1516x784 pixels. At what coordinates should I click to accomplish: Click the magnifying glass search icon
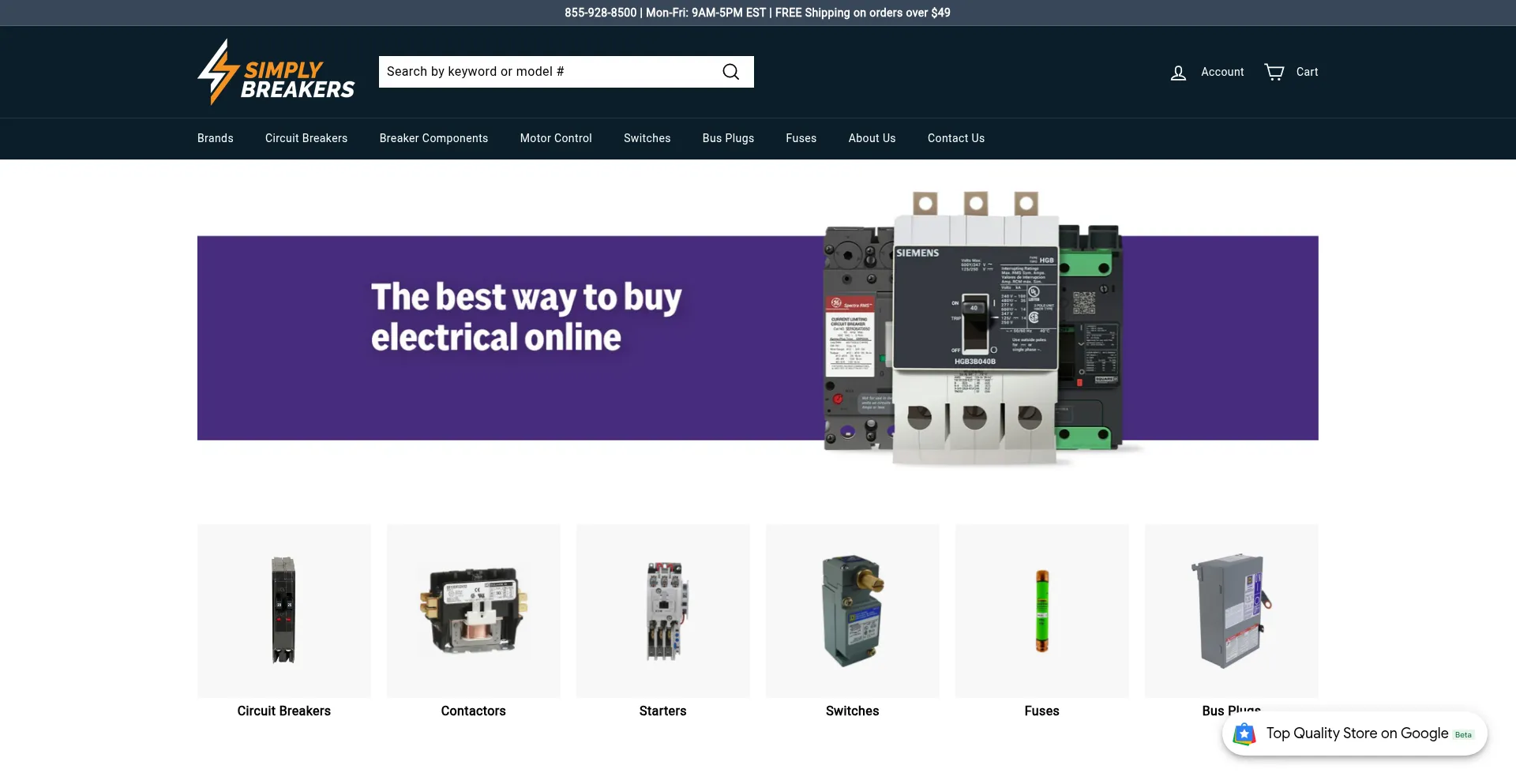[x=730, y=72]
